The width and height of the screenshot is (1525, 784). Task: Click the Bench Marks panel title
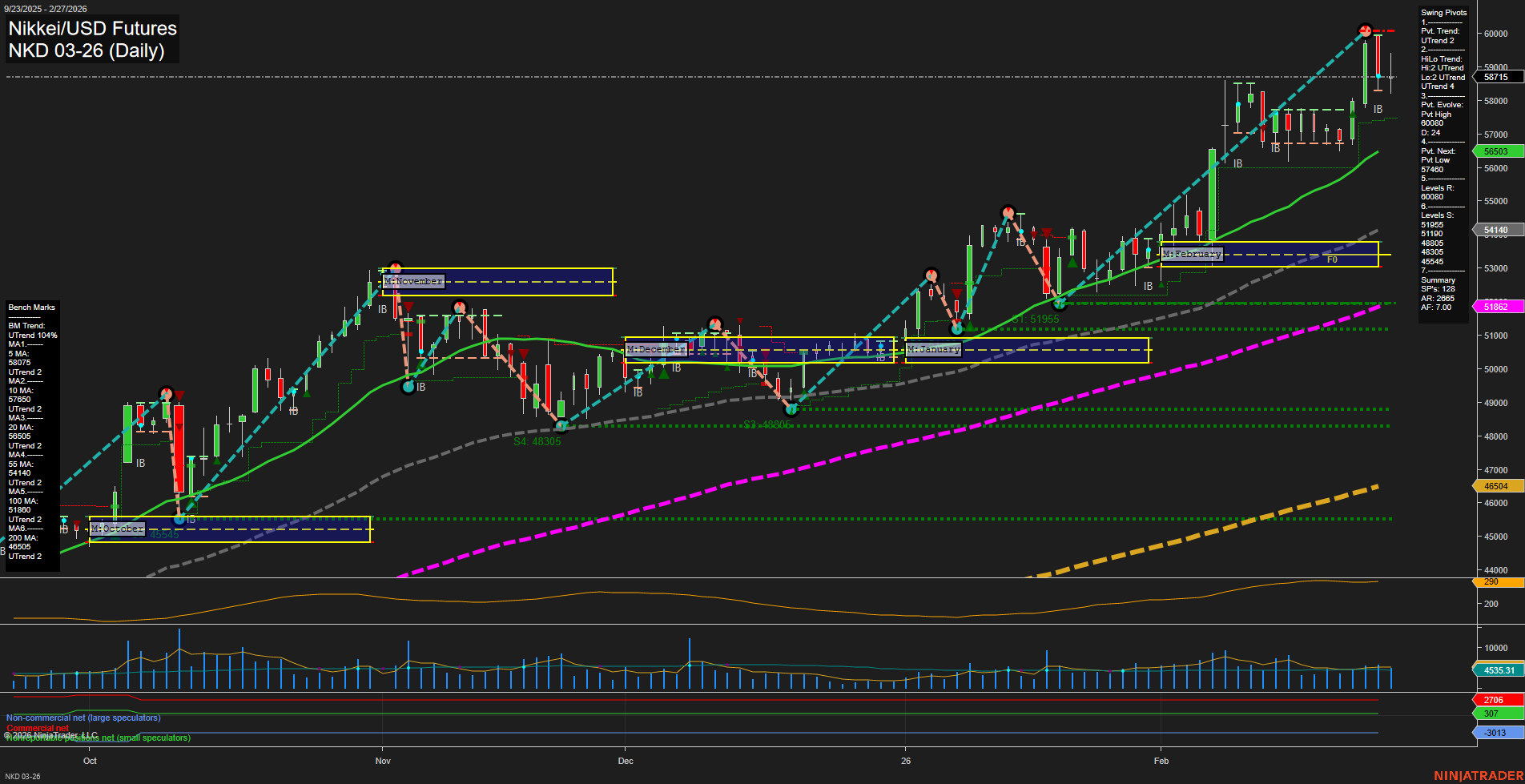coord(30,307)
